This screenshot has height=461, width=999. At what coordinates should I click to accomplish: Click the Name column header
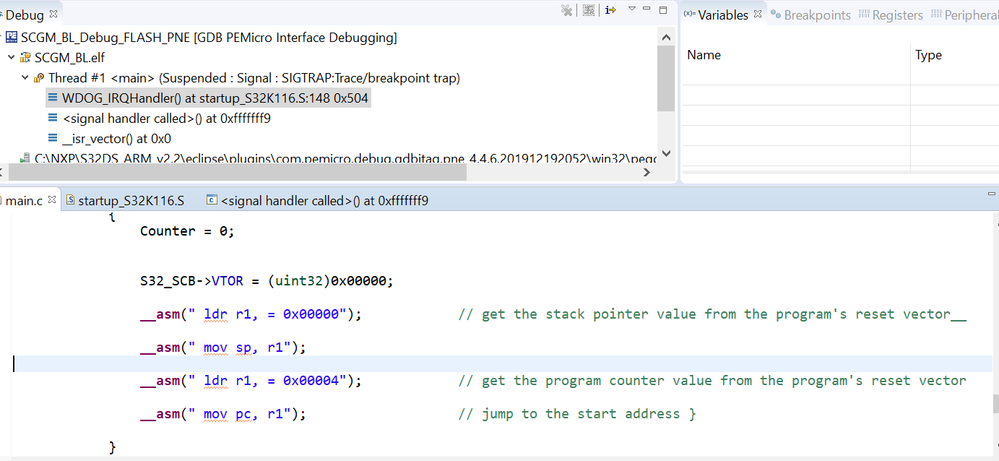(x=703, y=55)
